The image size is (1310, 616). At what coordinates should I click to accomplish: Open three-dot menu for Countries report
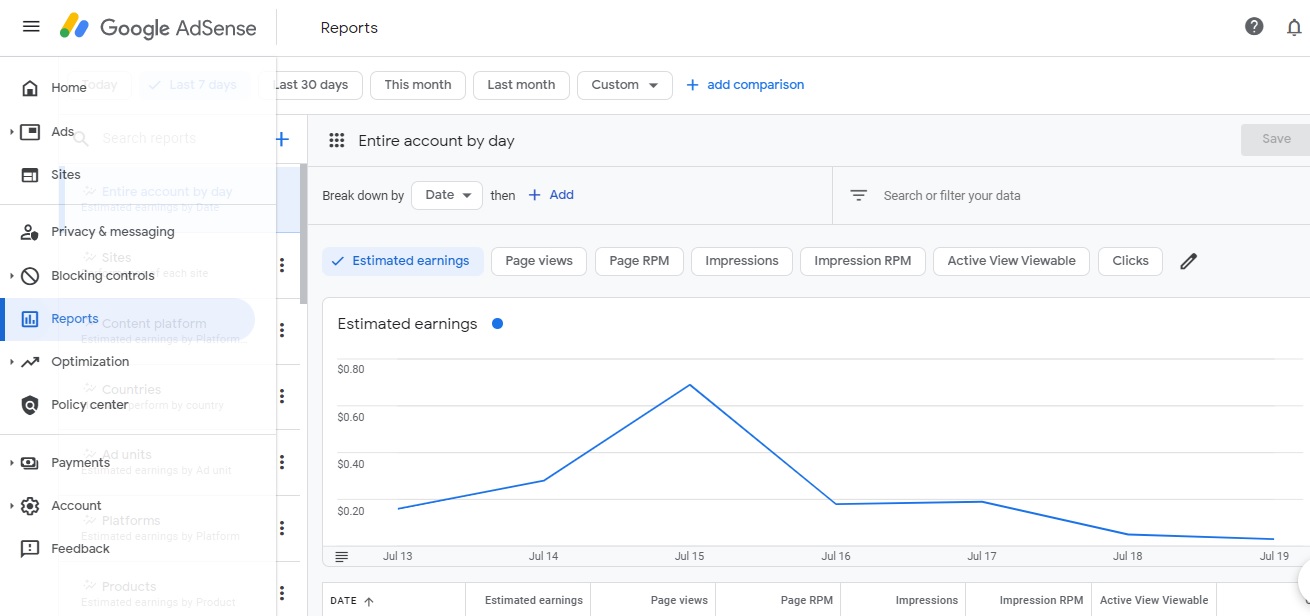(x=282, y=397)
